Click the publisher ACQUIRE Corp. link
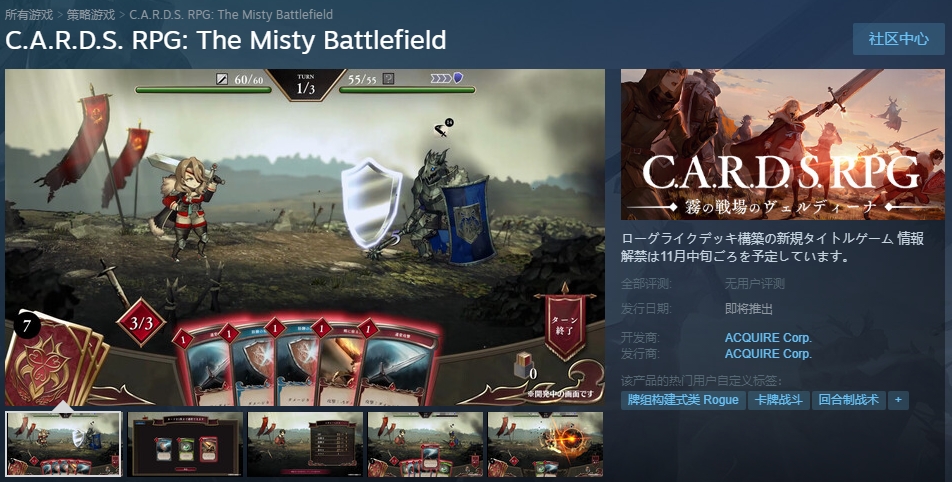952x482 pixels. tap(768, 353)
